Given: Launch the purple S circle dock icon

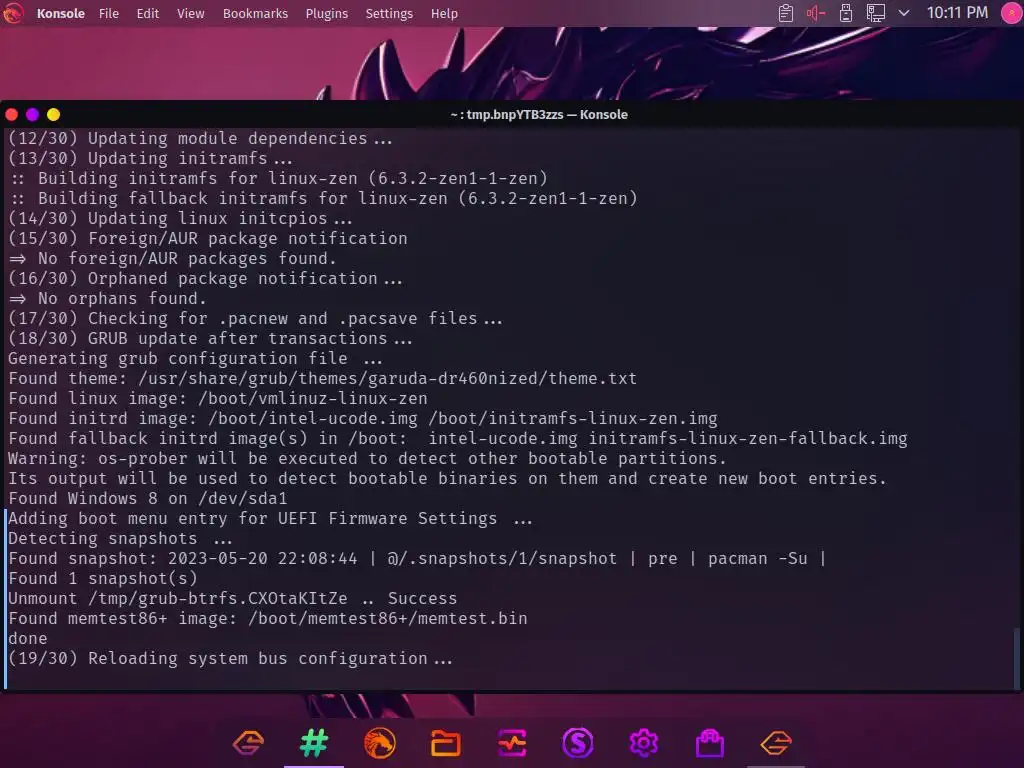Looking at the screenshot, I should pyautogui.click(x=578, y=743).
